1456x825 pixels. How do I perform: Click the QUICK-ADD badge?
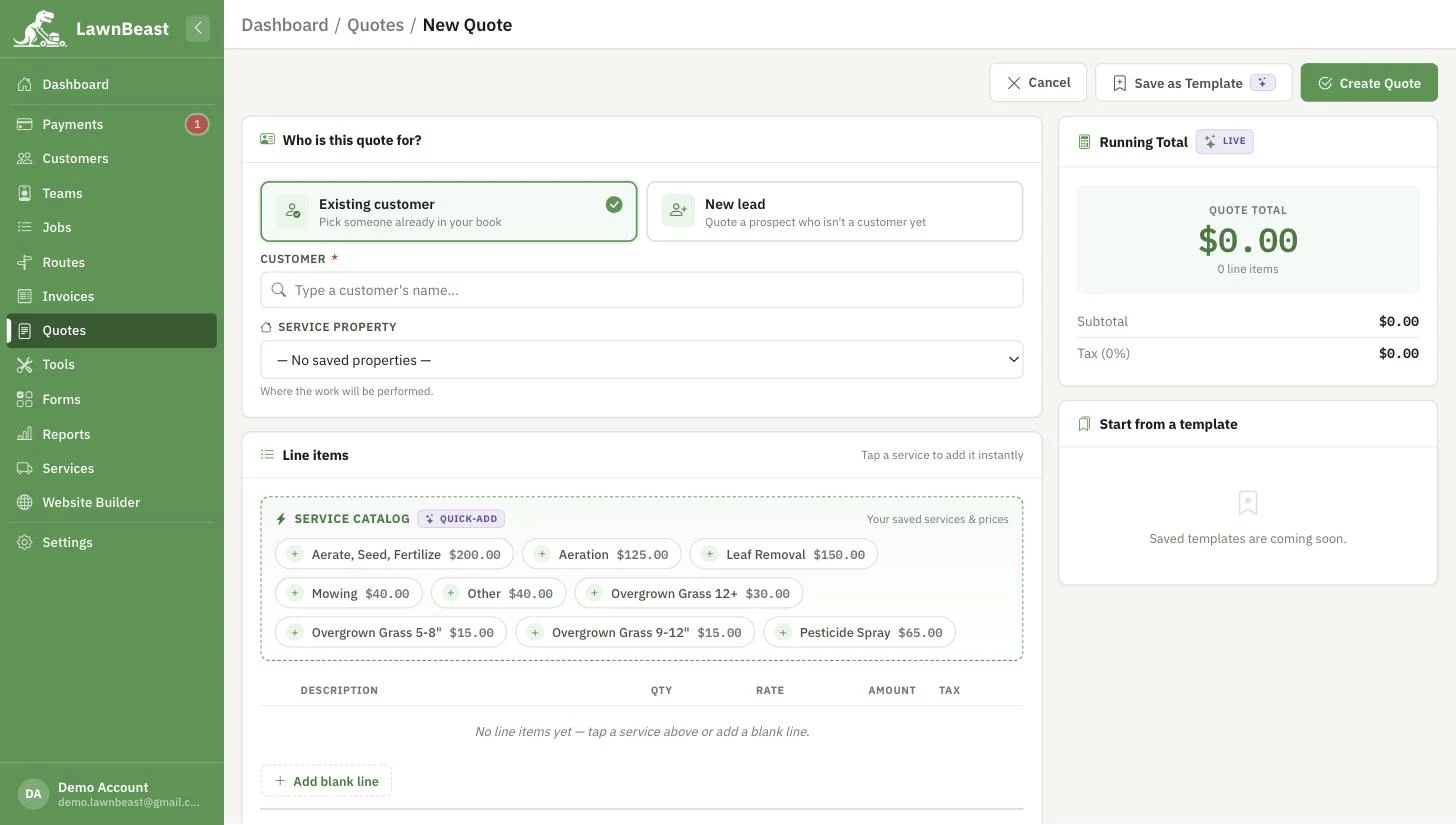[461, 519]
